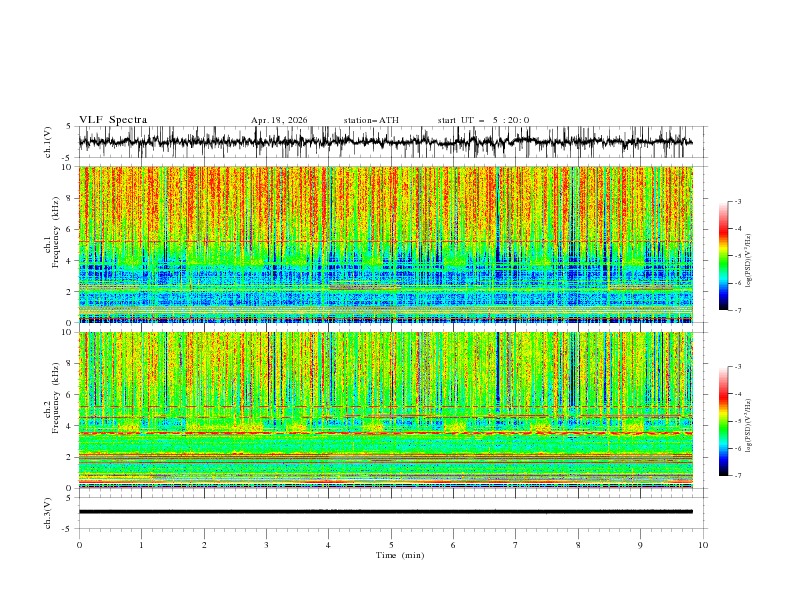Screen dimensions: 792x612
Task: Click the ch.1 log(PSD) colorbar label
Action: pyautogui.click(x=748, y=261)
